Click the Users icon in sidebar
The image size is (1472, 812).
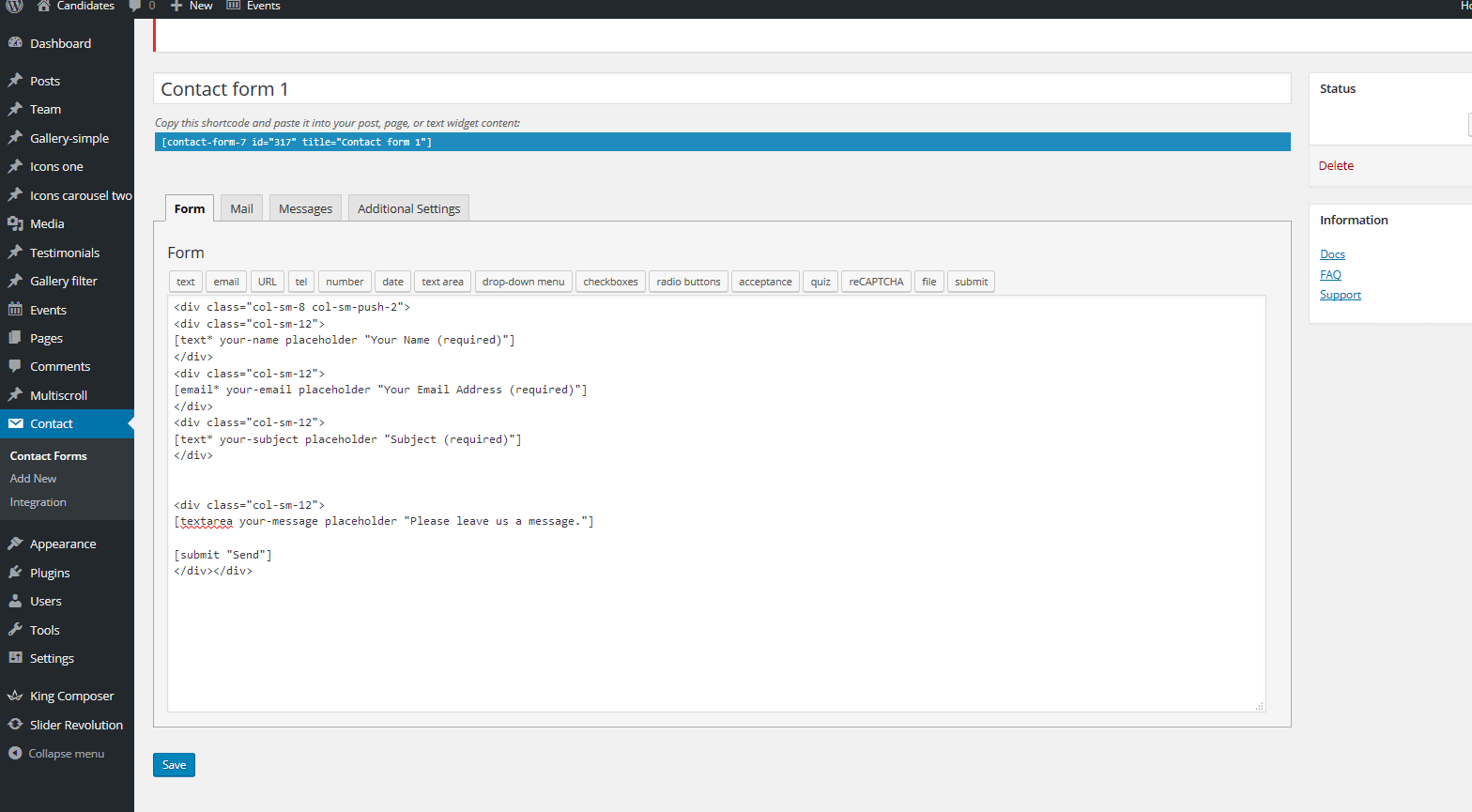point(15,601)
